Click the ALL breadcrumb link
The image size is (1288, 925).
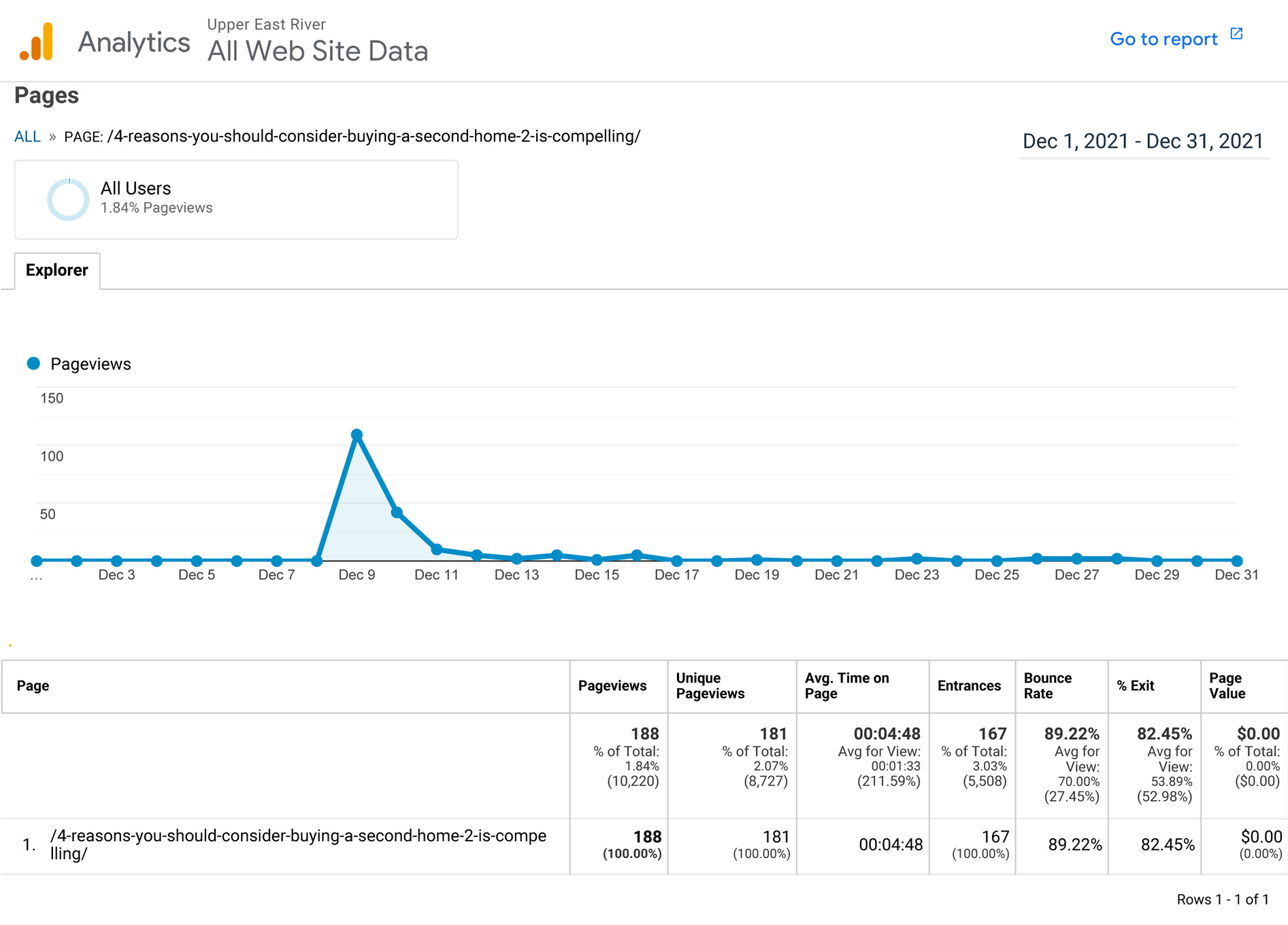click(x=27, y=137)
